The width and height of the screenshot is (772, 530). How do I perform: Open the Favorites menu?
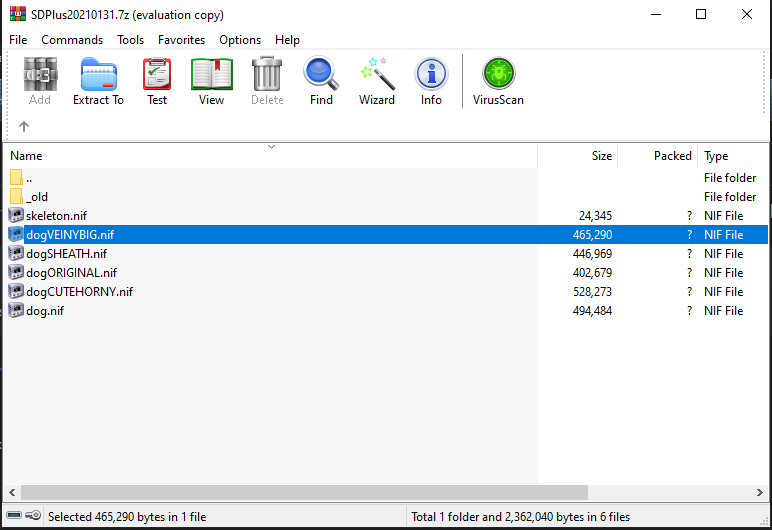tap(181, 40)
